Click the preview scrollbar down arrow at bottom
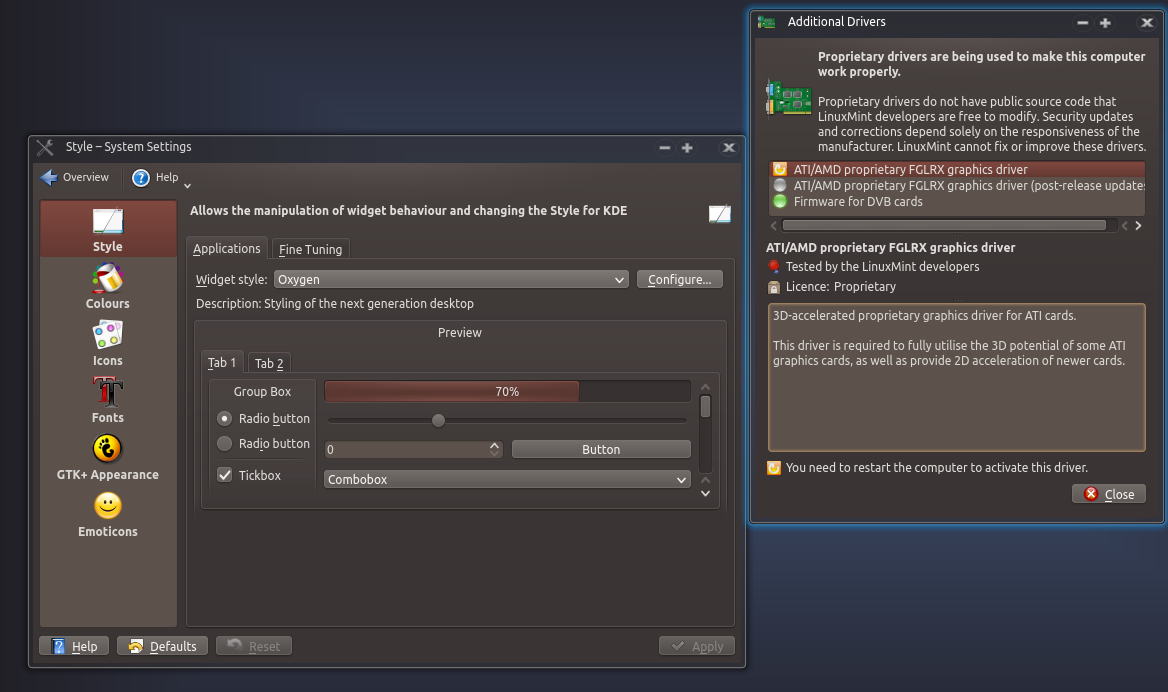This screenshot has width=1168, height=692. tap(705, 494)
